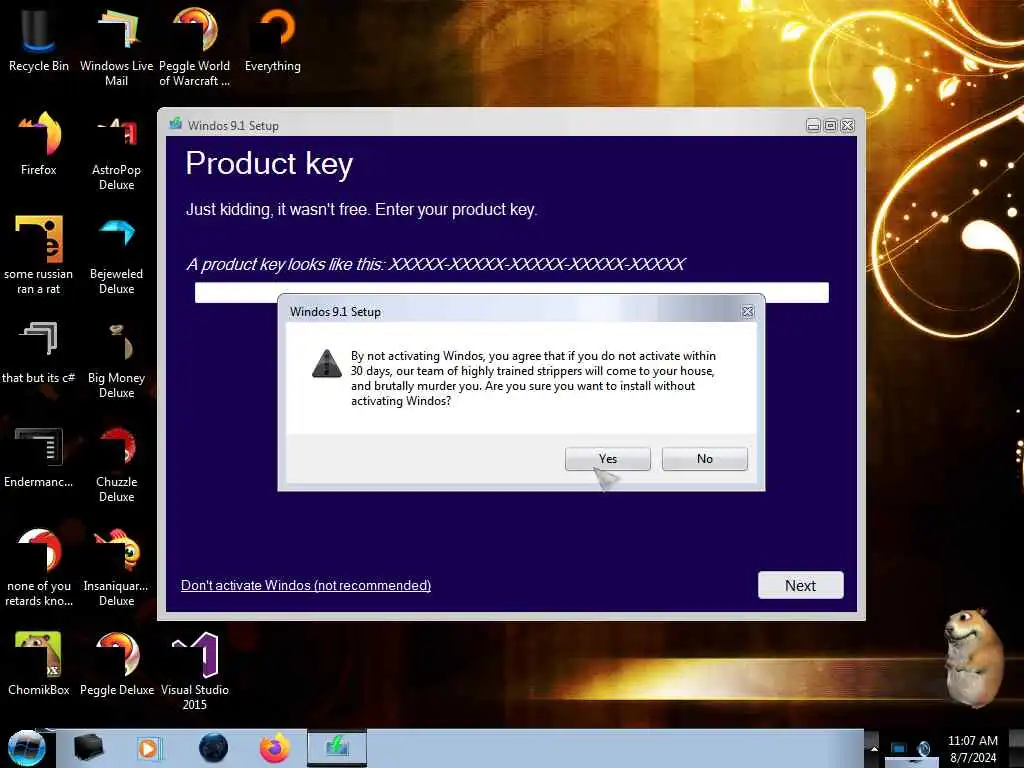The height and width of the screenshot is (768, 1024).
Task: Launch Chuzzle Deluxe desktop icon
Action: click(x=116, y=464)
